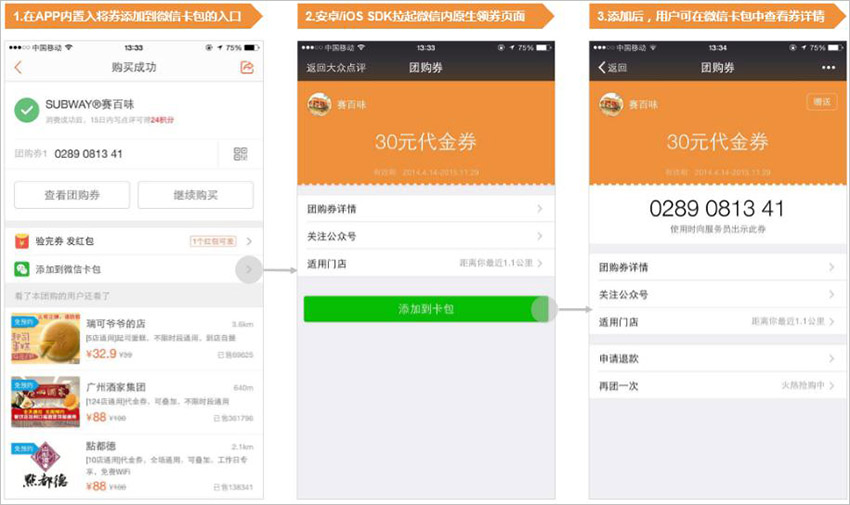
Task: Expand the 验完券 发红包 row chevron
Action: (x=249, y=241)
